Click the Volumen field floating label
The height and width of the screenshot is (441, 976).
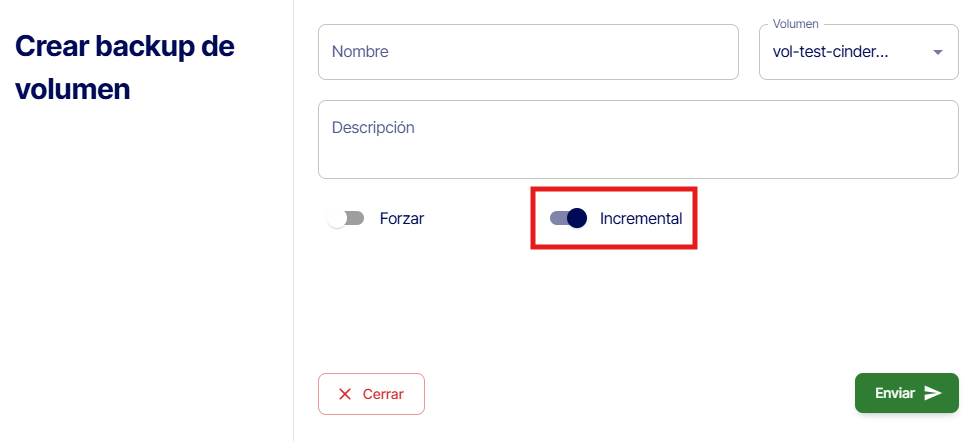(x=796, y=24)
